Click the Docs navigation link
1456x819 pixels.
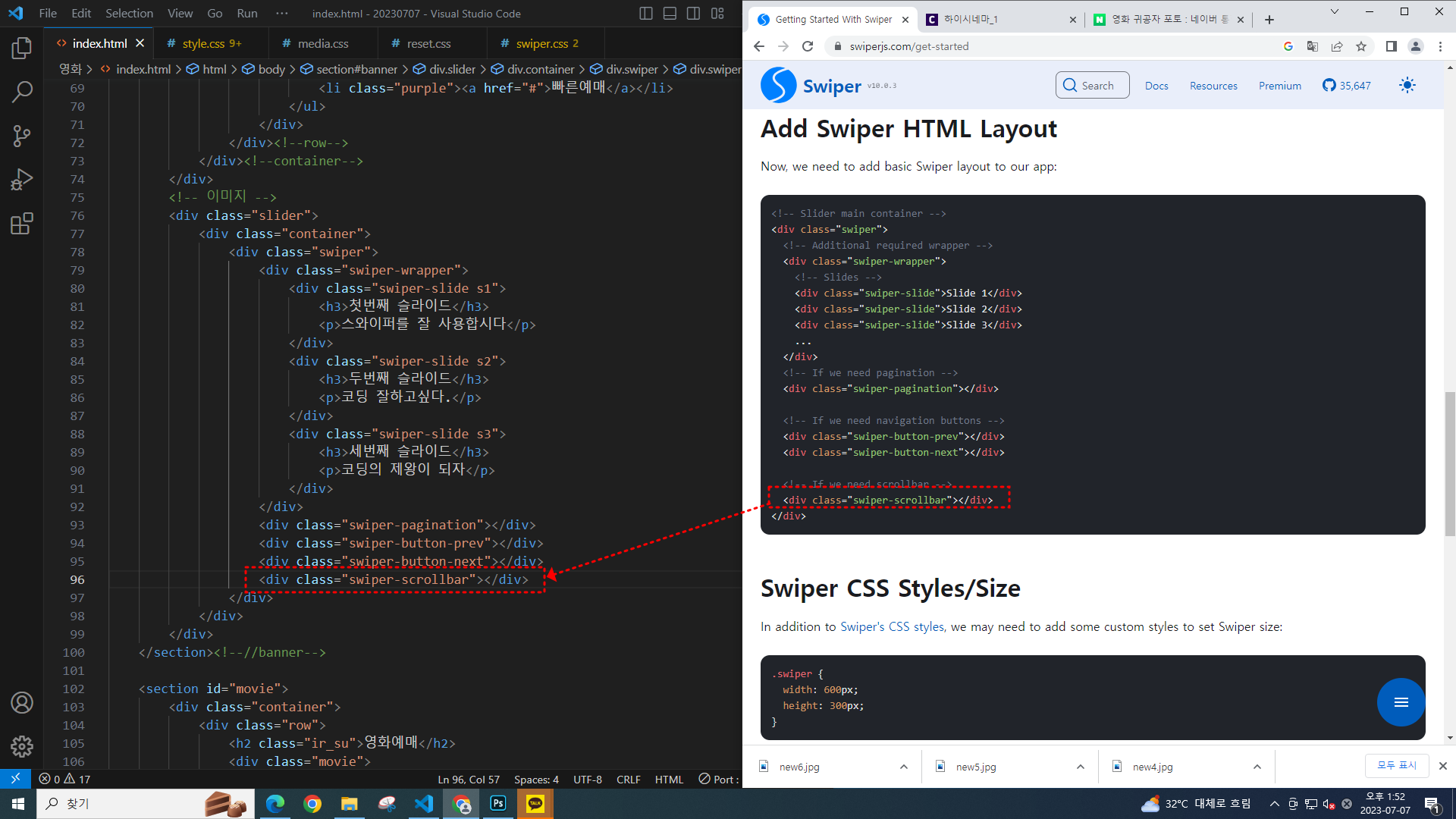pos(1156,86)
